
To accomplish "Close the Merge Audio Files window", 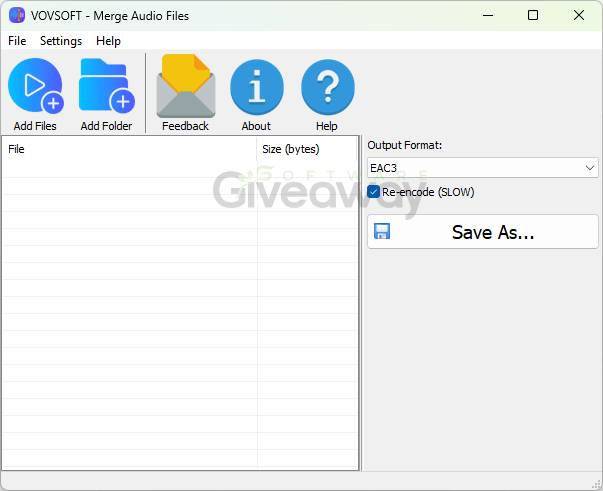I will click(x=579, y=15).
